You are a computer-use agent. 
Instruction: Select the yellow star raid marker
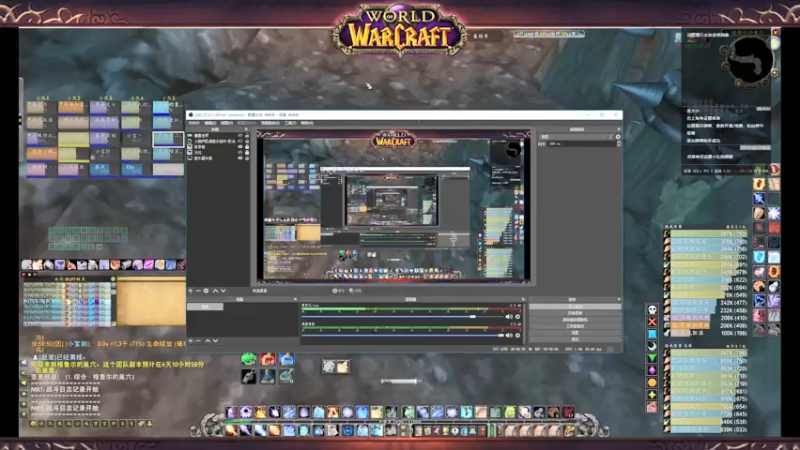pyautogui.click(x=652, y=395)
